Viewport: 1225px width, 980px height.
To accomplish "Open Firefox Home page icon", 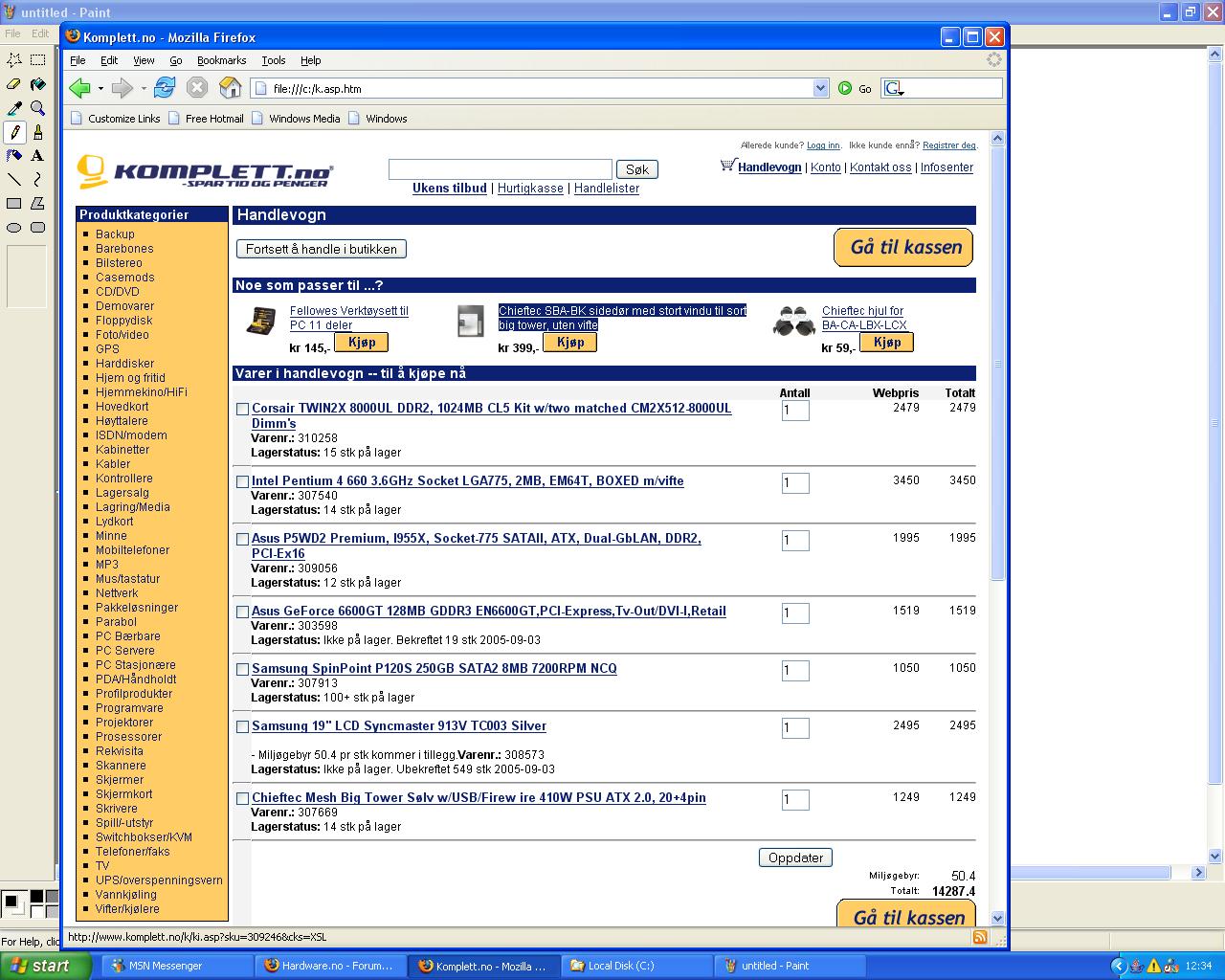I will [231, 88].
